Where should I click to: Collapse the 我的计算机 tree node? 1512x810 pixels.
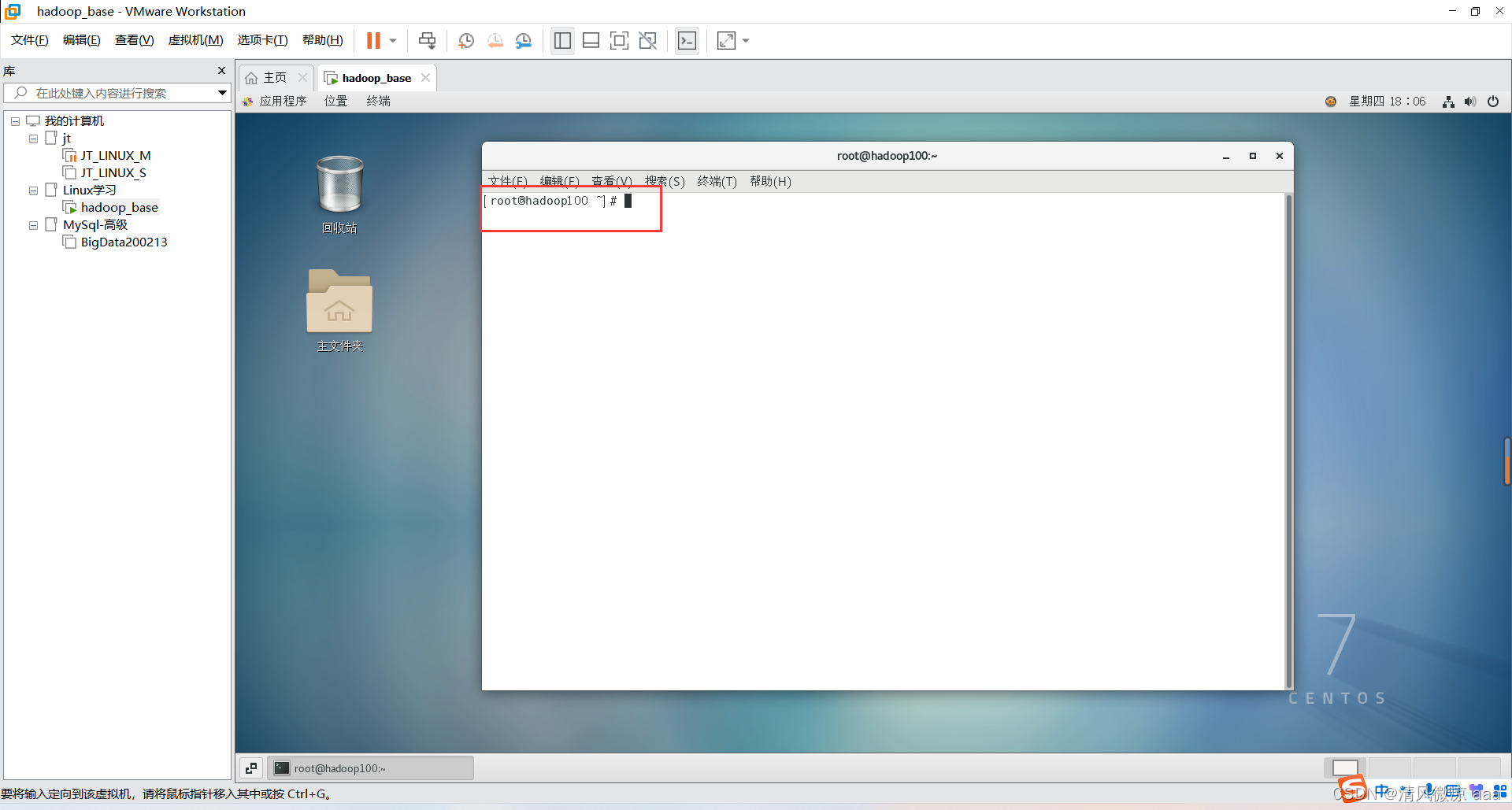(15, 121)
